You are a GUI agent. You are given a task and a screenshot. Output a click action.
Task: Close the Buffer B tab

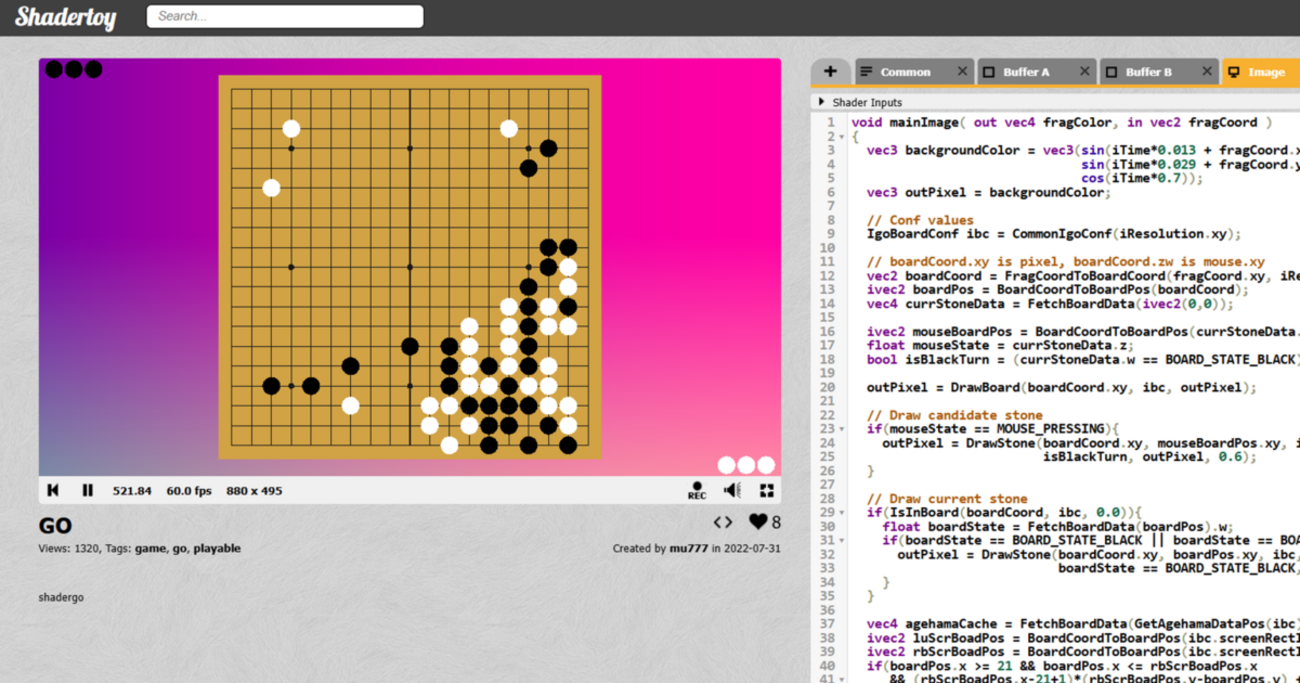click(1207, 72)
